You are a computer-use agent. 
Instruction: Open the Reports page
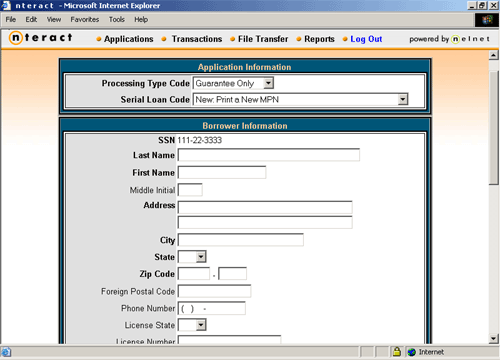coord(319,39)
